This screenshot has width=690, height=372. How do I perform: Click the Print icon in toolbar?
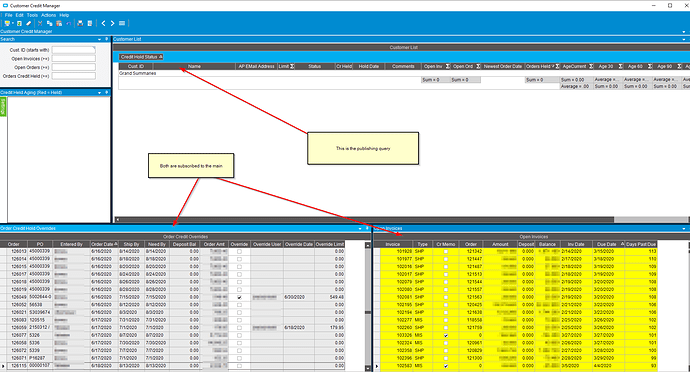[80, 23]
